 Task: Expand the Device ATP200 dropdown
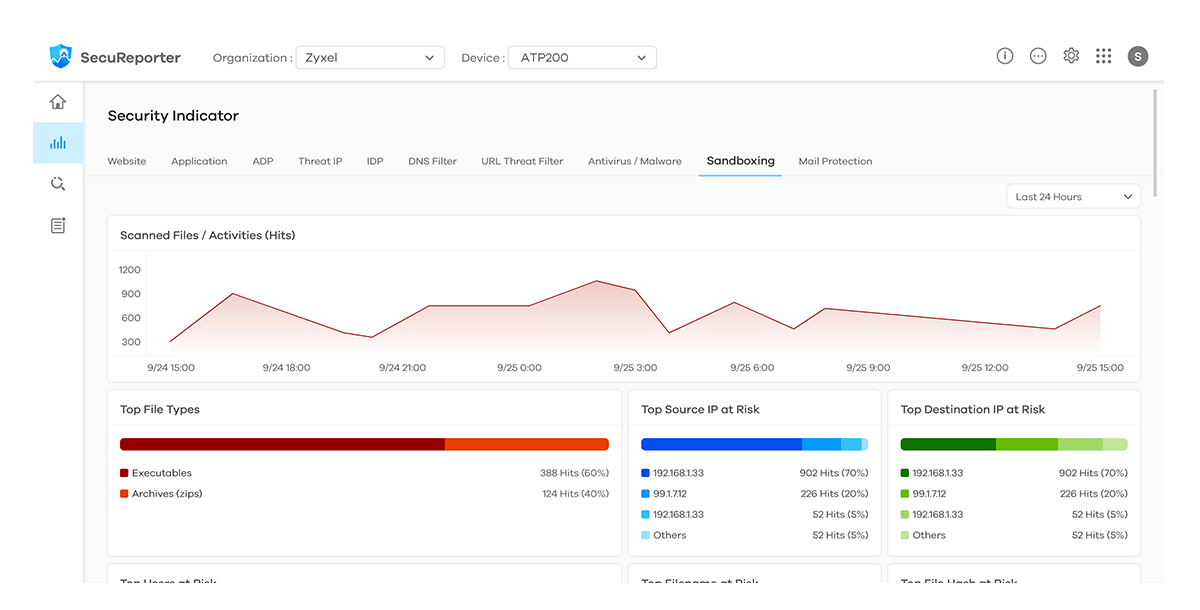pos(582,58)
